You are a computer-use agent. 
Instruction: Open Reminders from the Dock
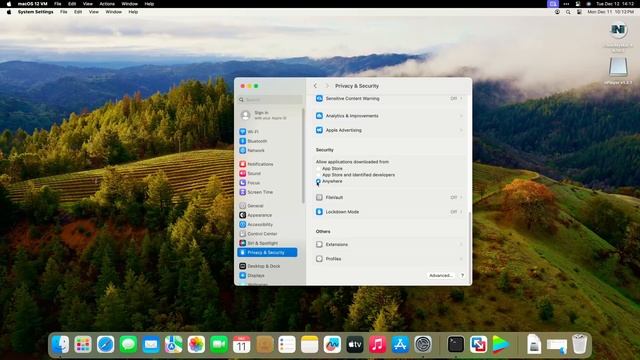[x=287, y=344]
